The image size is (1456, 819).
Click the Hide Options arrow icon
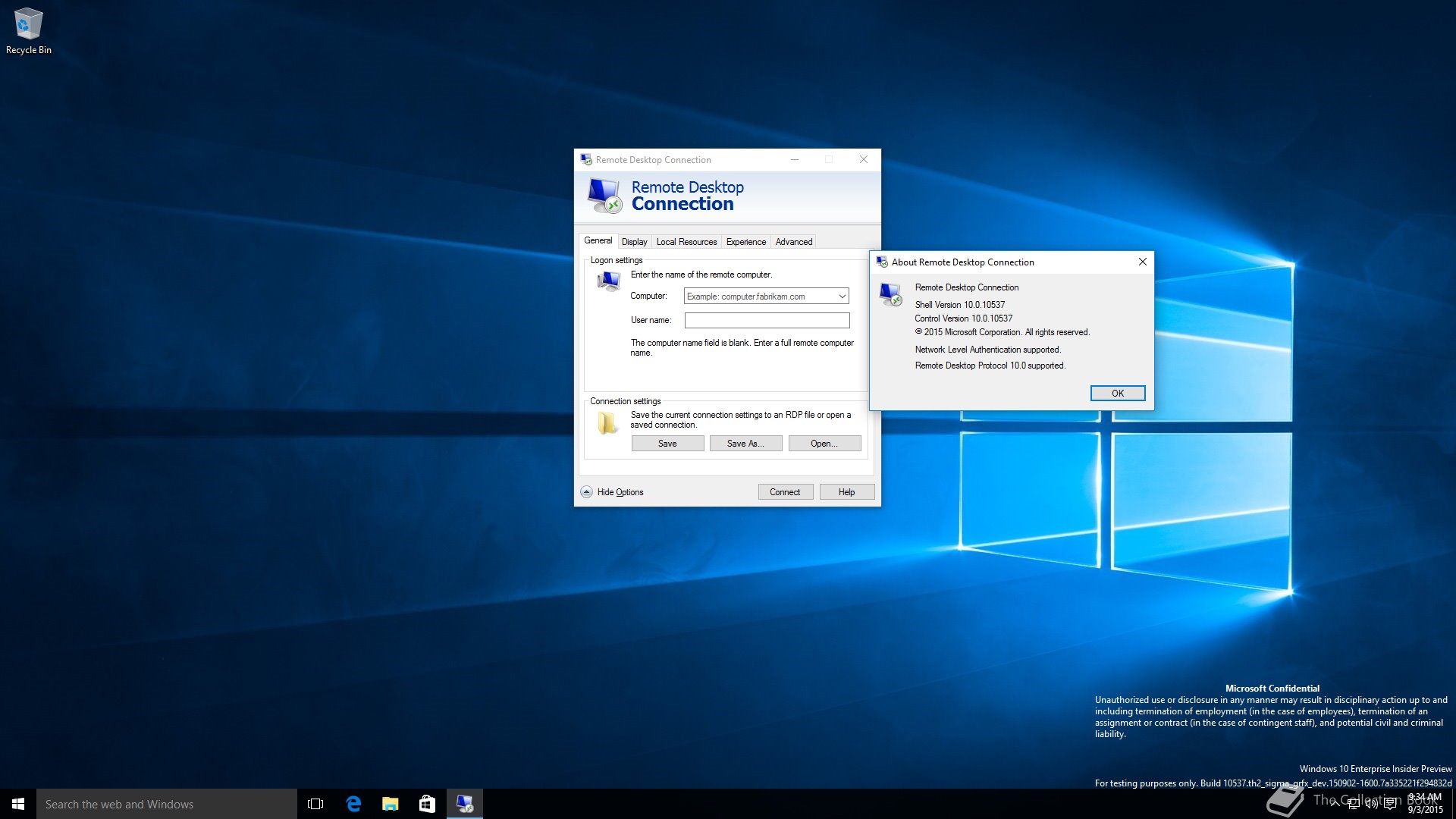point(586,492)
